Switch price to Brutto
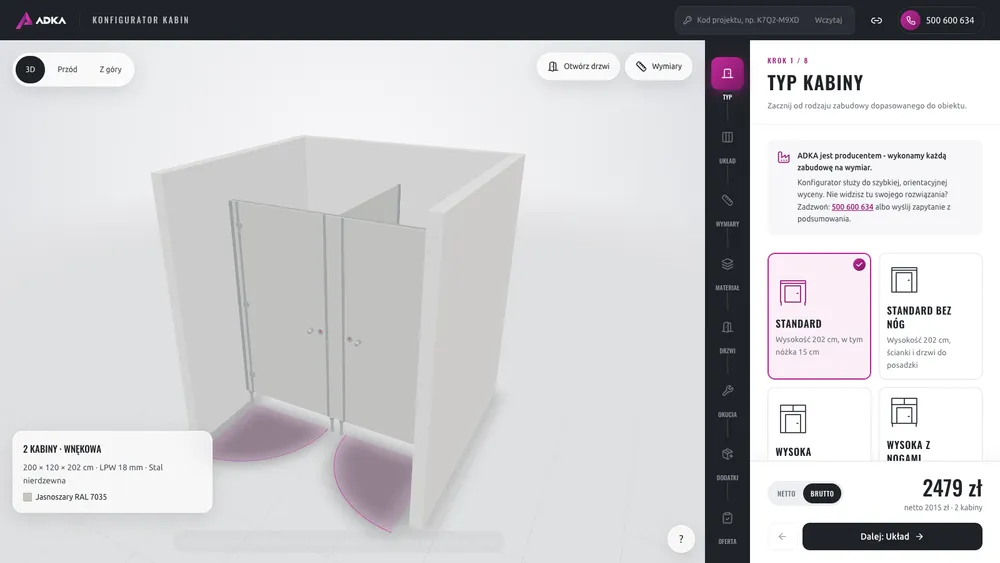This screenshot has height=563, width=1000. (821, 494)
